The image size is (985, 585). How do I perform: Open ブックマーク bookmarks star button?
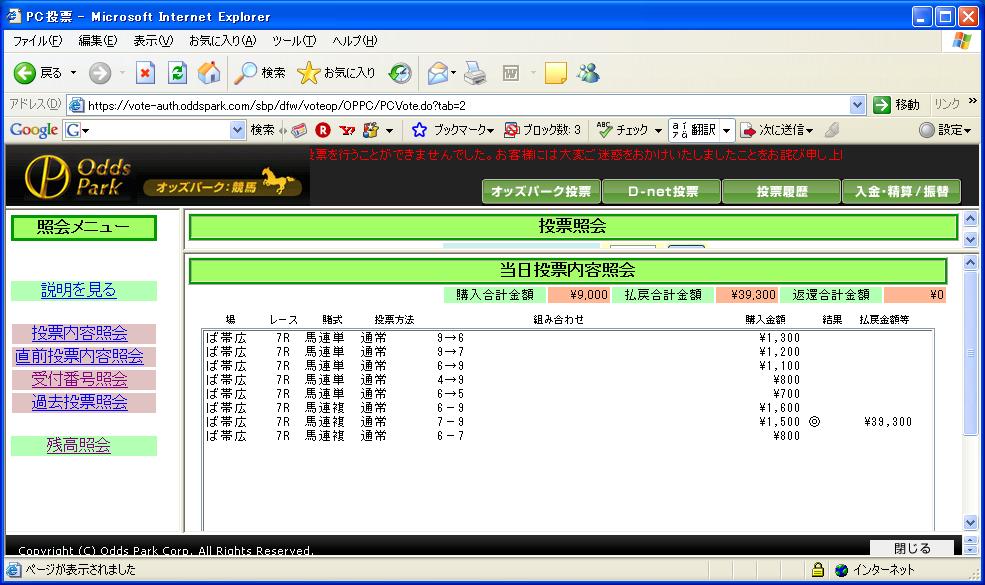[x=452, y=130]
